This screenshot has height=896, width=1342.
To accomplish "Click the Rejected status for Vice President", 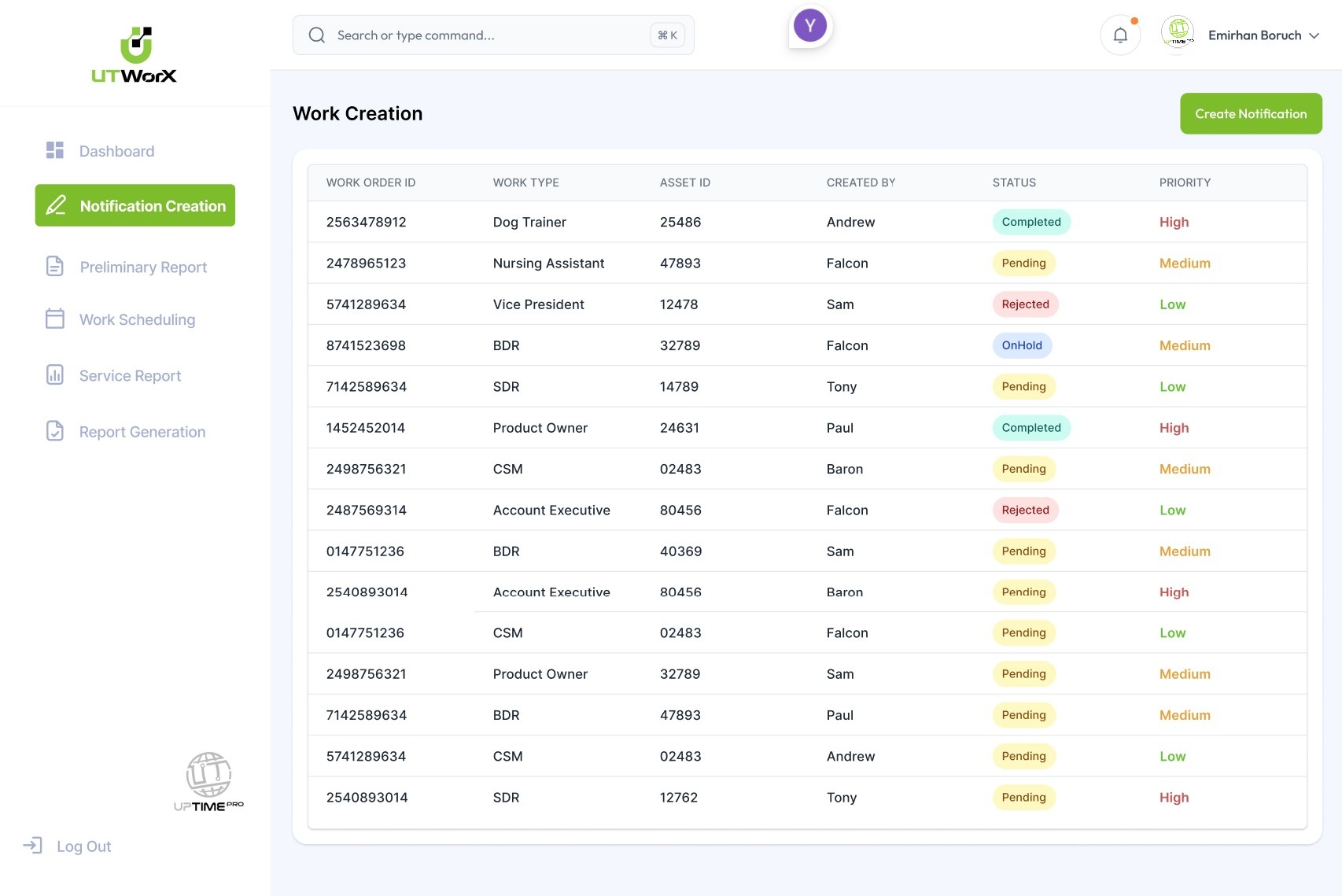I will click(x=1025, y=304).
